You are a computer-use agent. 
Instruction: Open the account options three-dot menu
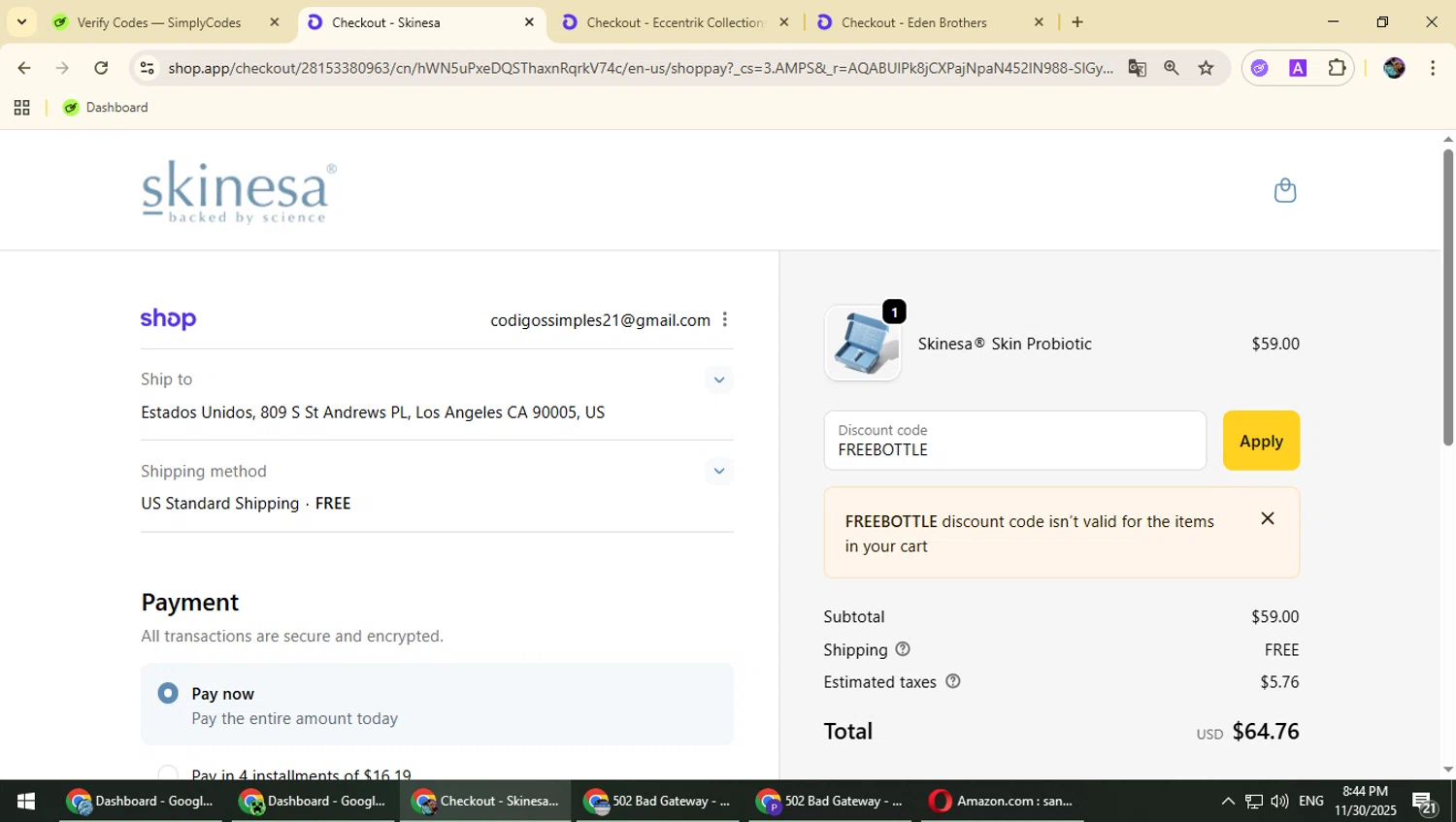tap(724, 319)
